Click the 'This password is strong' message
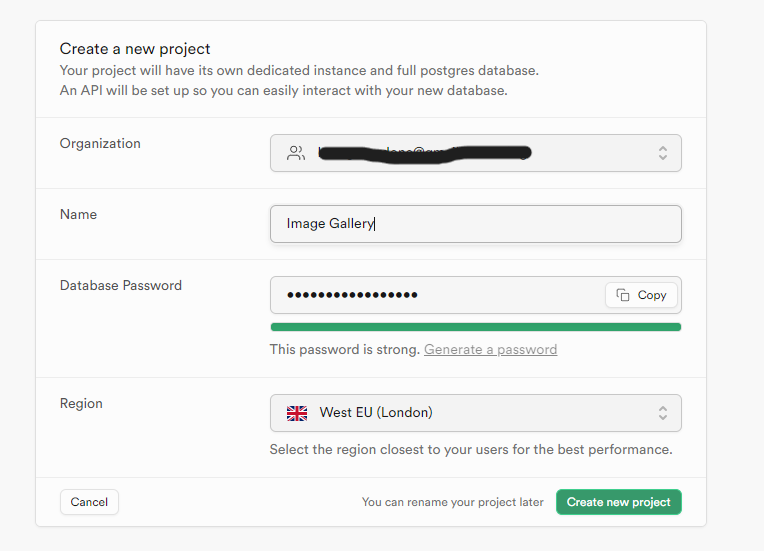Image resolution: width=764 pixels, height=551 pixels. tap(344, 349)
